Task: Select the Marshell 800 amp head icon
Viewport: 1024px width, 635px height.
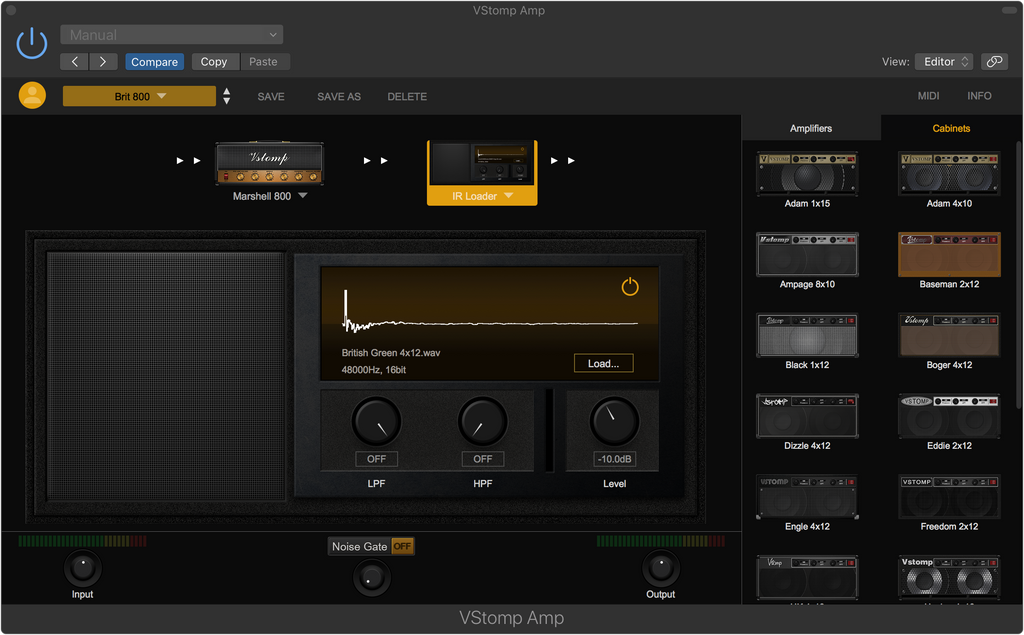Action: click(x=269, y=164)
